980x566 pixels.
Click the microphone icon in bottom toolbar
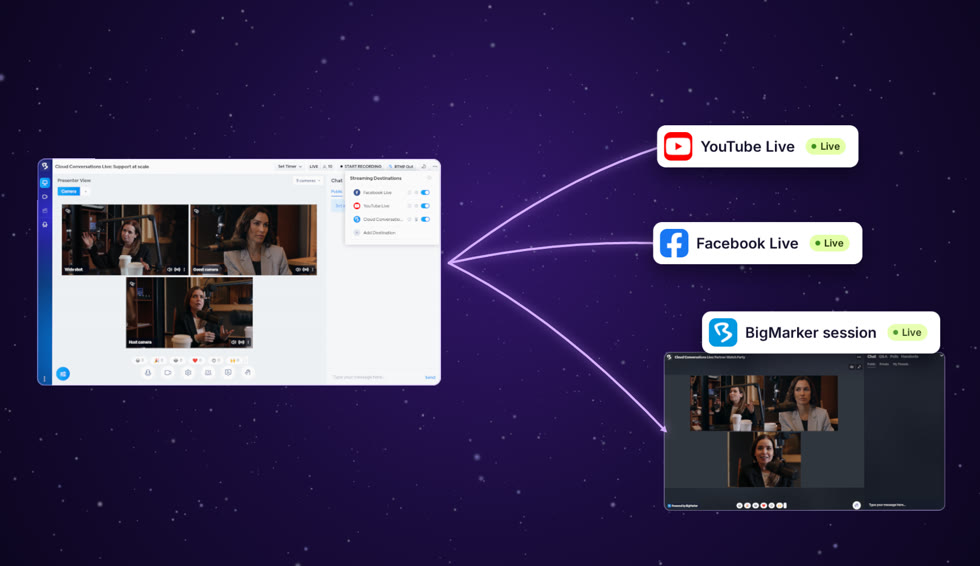pyautogui.click(x=148, y=372)
